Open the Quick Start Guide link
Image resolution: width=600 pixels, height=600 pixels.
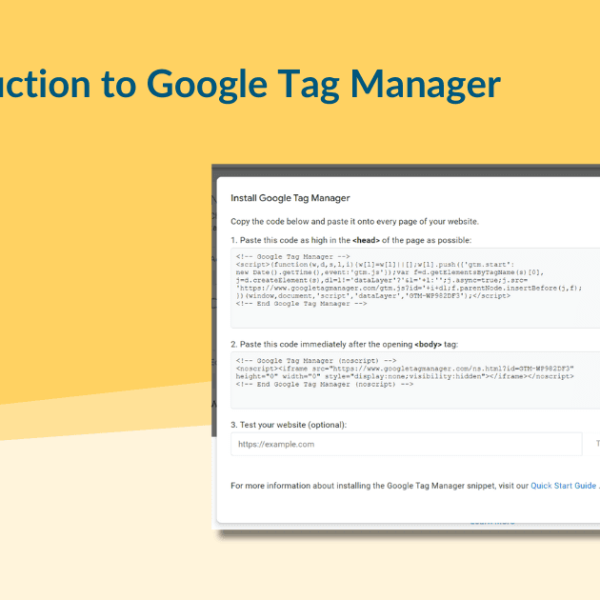pos(562,486)
